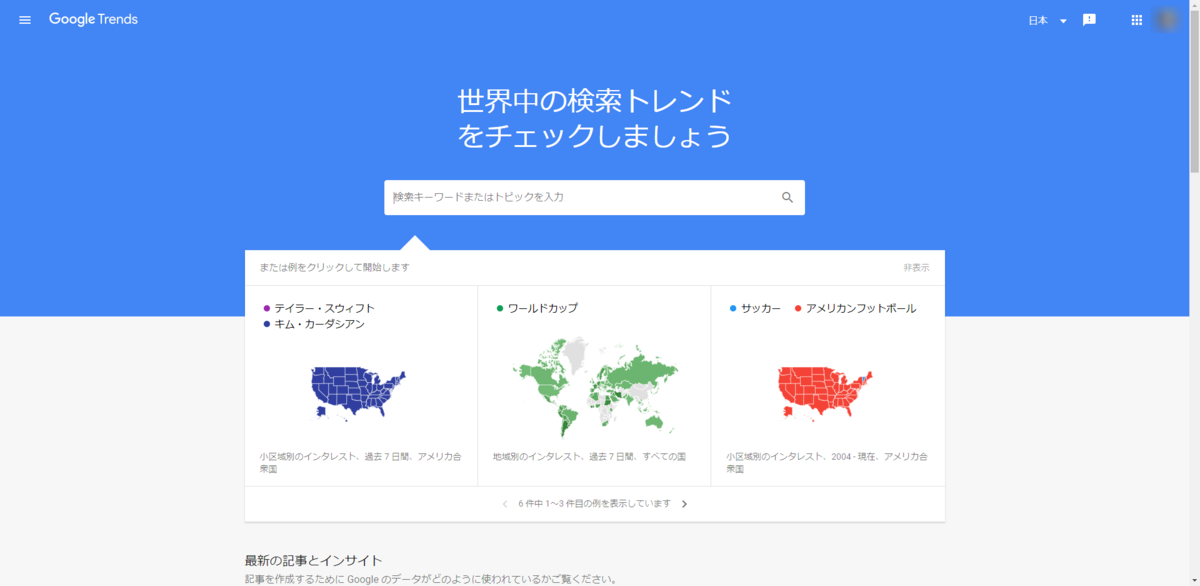This screenshot has width=1200, height=586.
Task: Open the blurred account avatar
Action: coord(1166,20)
